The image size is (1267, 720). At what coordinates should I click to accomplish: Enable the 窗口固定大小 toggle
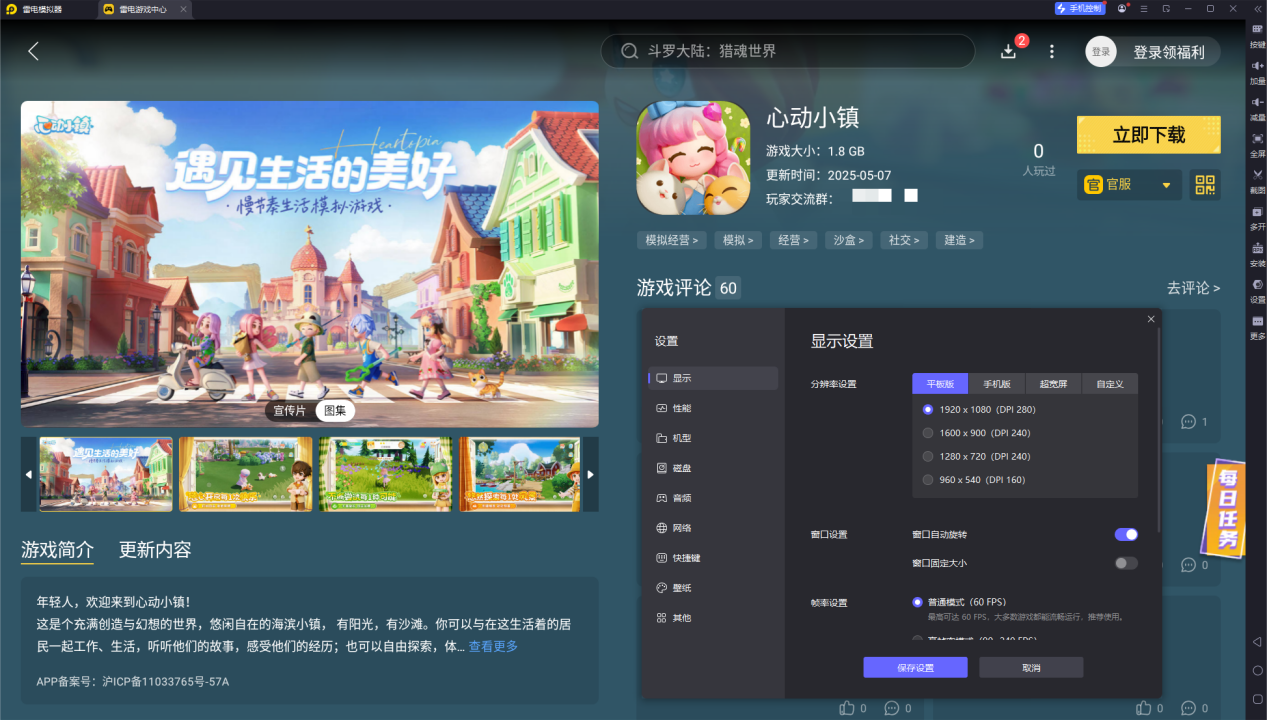coord(1125,563)
